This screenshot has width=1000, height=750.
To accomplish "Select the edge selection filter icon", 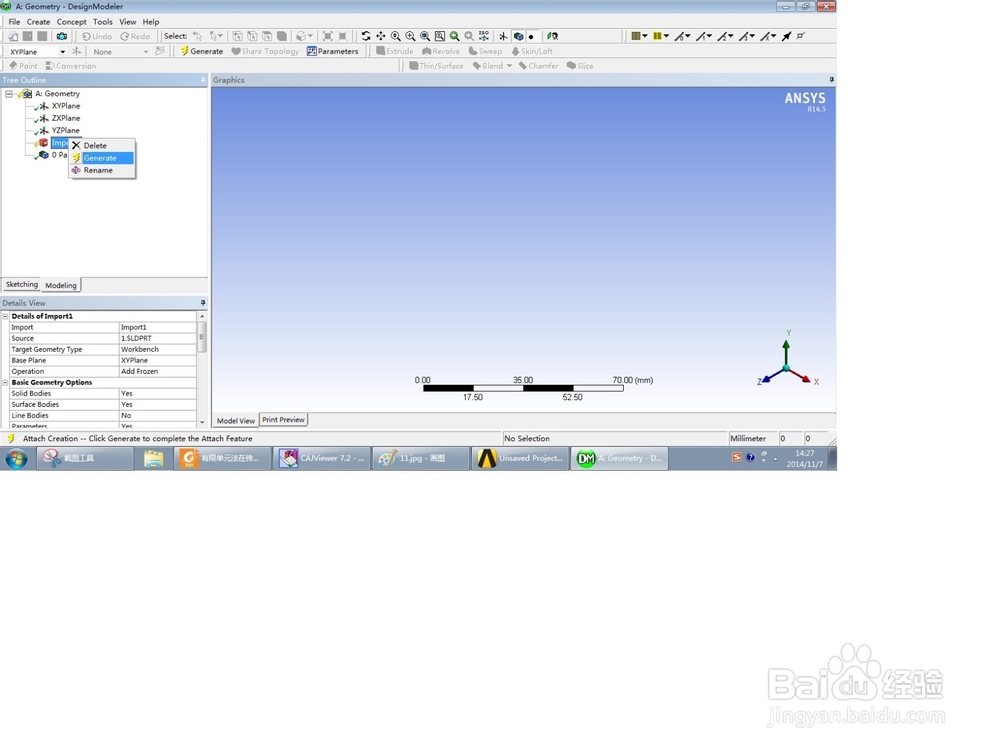I will [252, 36].
